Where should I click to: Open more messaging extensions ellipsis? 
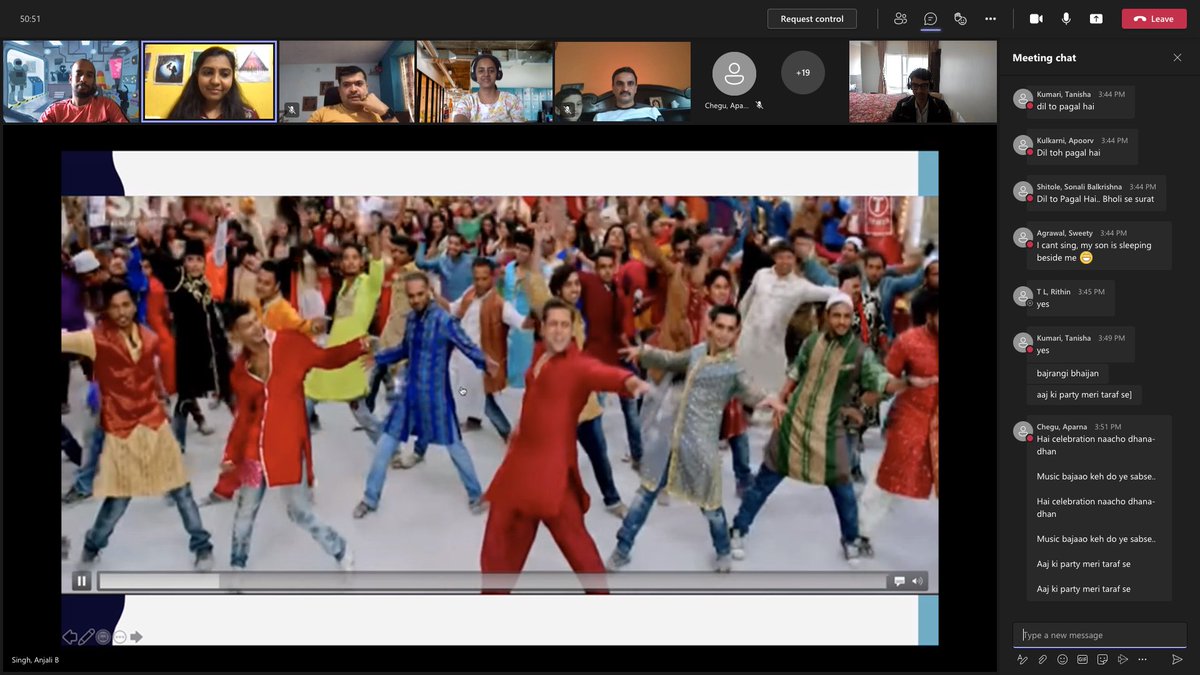(x=1142, y=659)
